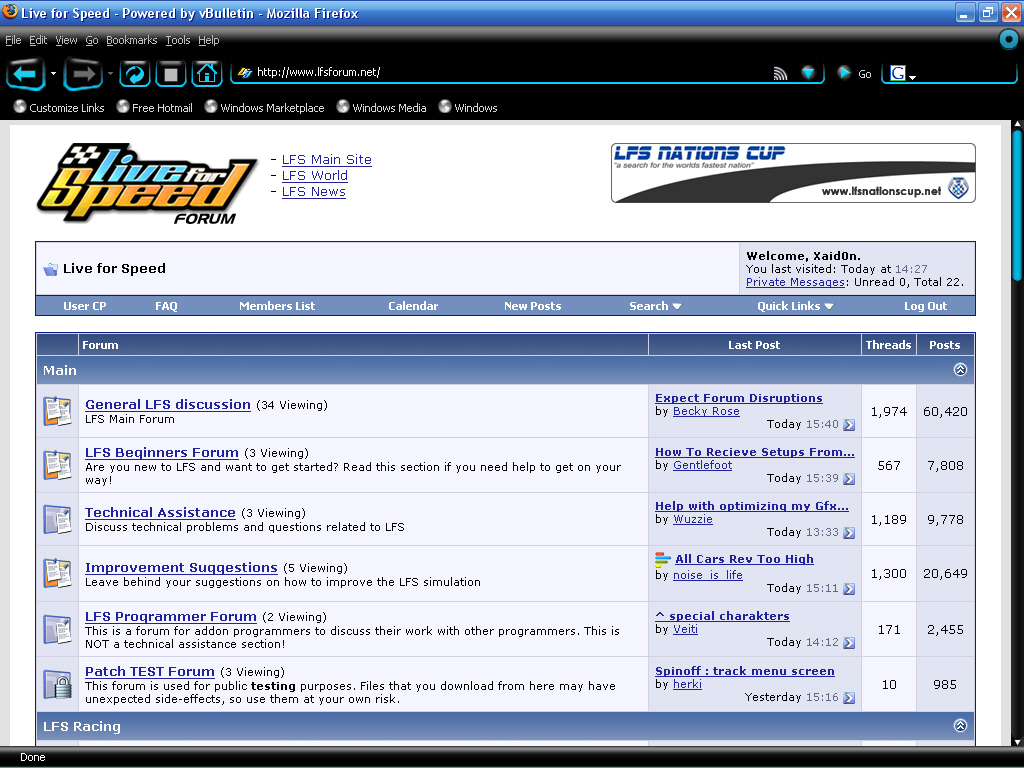1024x768 pixels.
Task: Click the Go arrow button
Action: pyautogui.click(x=844, y=72)
